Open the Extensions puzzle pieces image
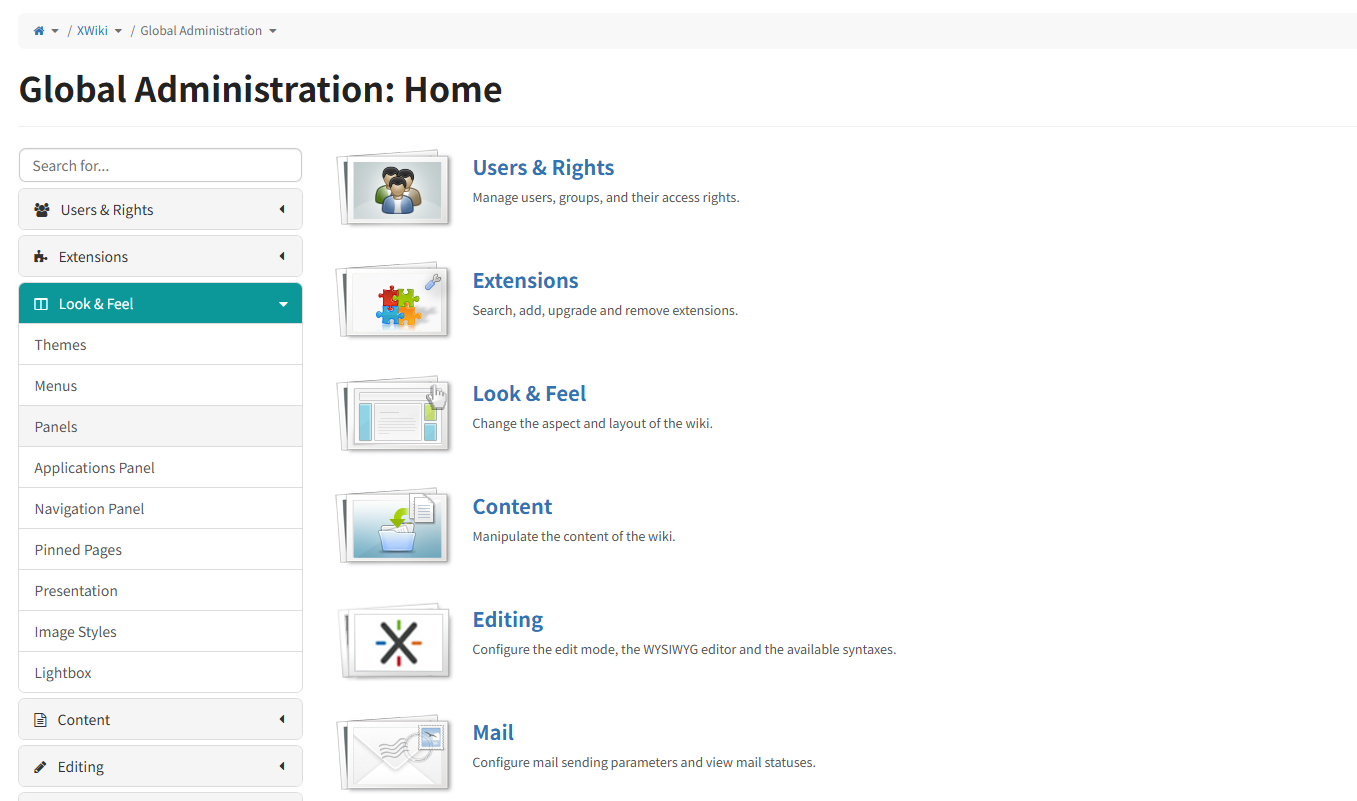 [x=395, y=300]
